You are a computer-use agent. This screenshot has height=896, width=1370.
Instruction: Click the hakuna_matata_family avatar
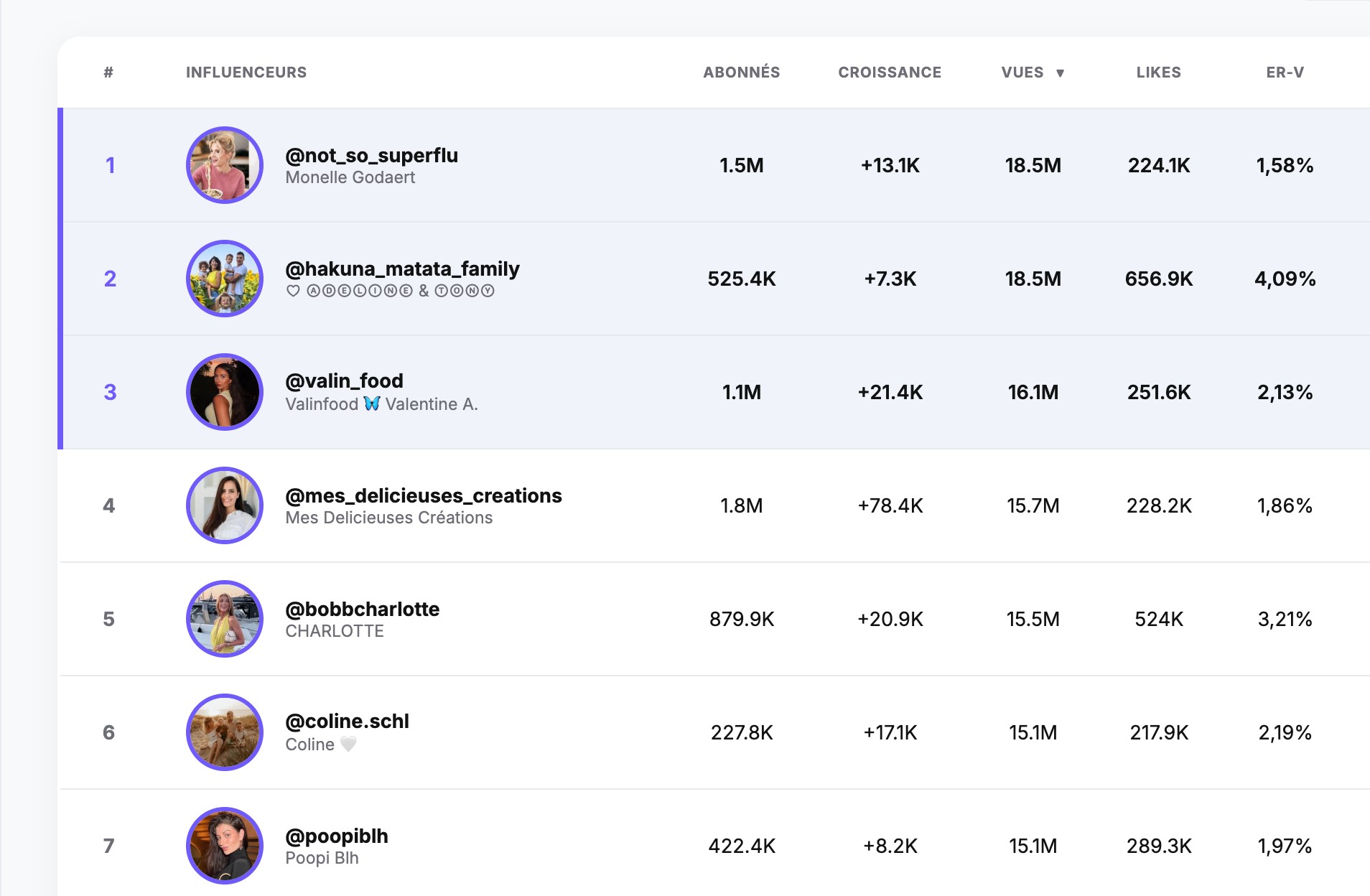(224, 279)
